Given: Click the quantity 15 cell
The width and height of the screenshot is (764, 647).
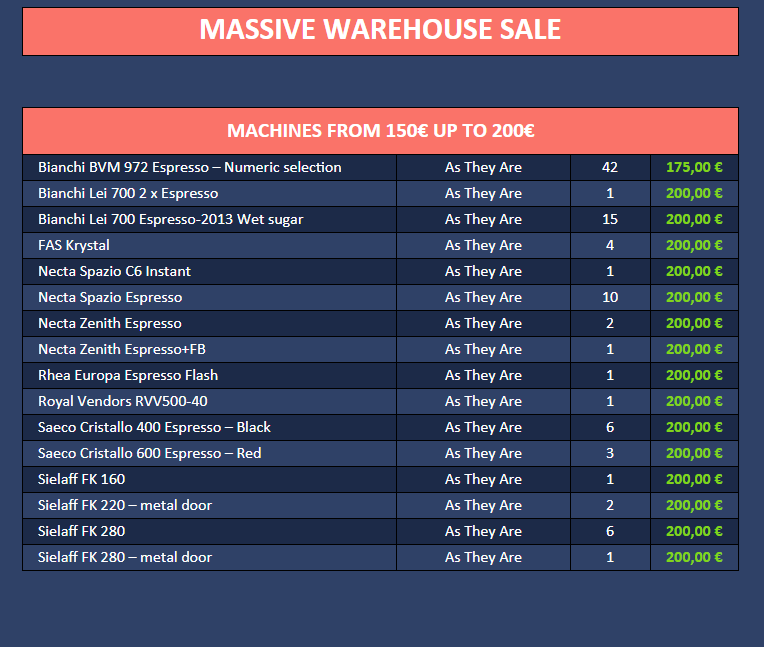Looking at the screenshot, I should [x=610, y=219].
